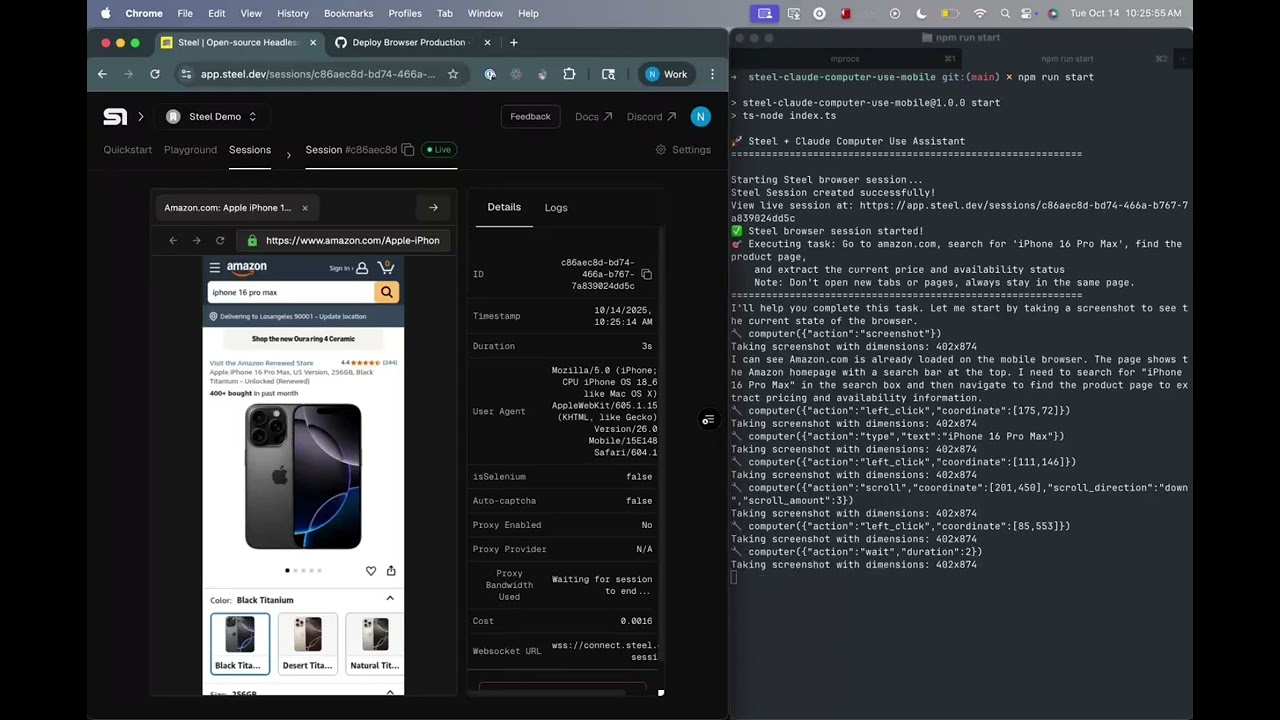Go to the Quickstart tab
Viewport: 1280px width, 720px height.
pyautogui.click(x=128, y=150)
